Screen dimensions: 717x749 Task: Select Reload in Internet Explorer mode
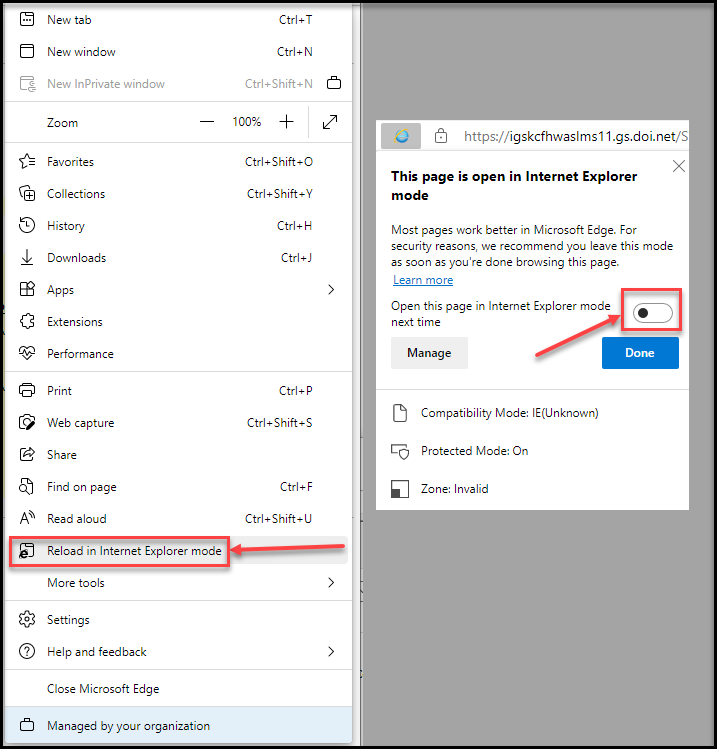(178, 551)
